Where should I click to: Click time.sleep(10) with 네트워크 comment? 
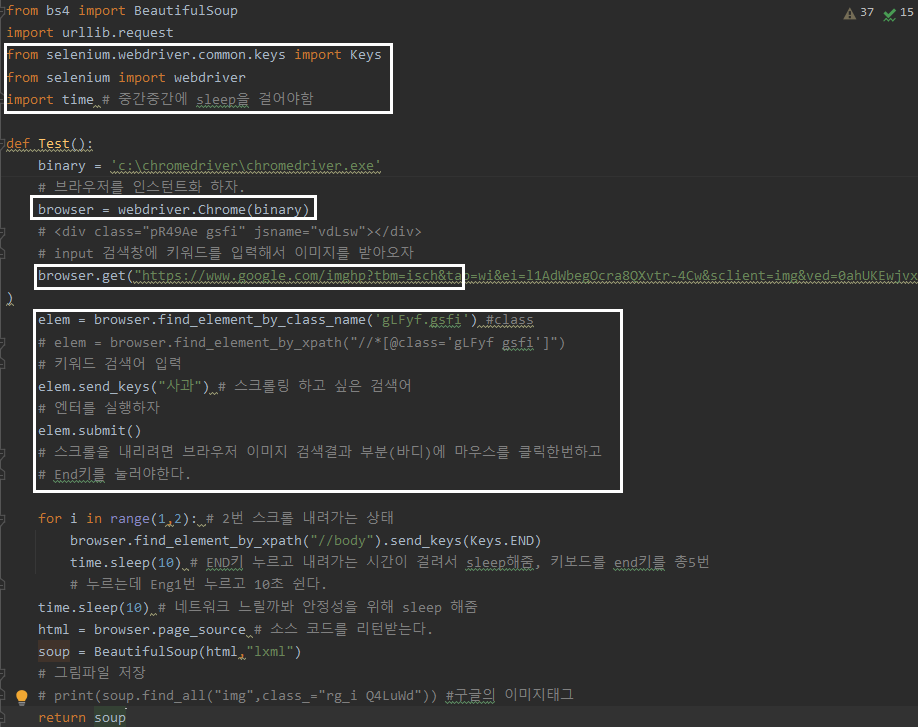94,608
